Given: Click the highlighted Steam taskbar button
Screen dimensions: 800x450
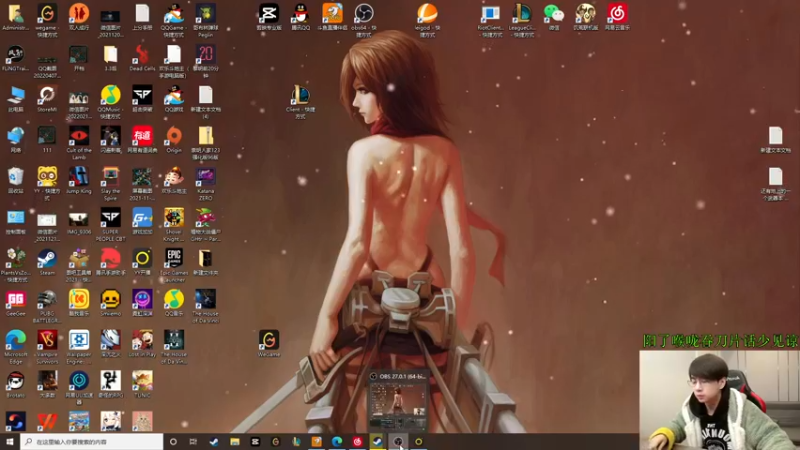Looking at the screenshot, I should 378,441.
